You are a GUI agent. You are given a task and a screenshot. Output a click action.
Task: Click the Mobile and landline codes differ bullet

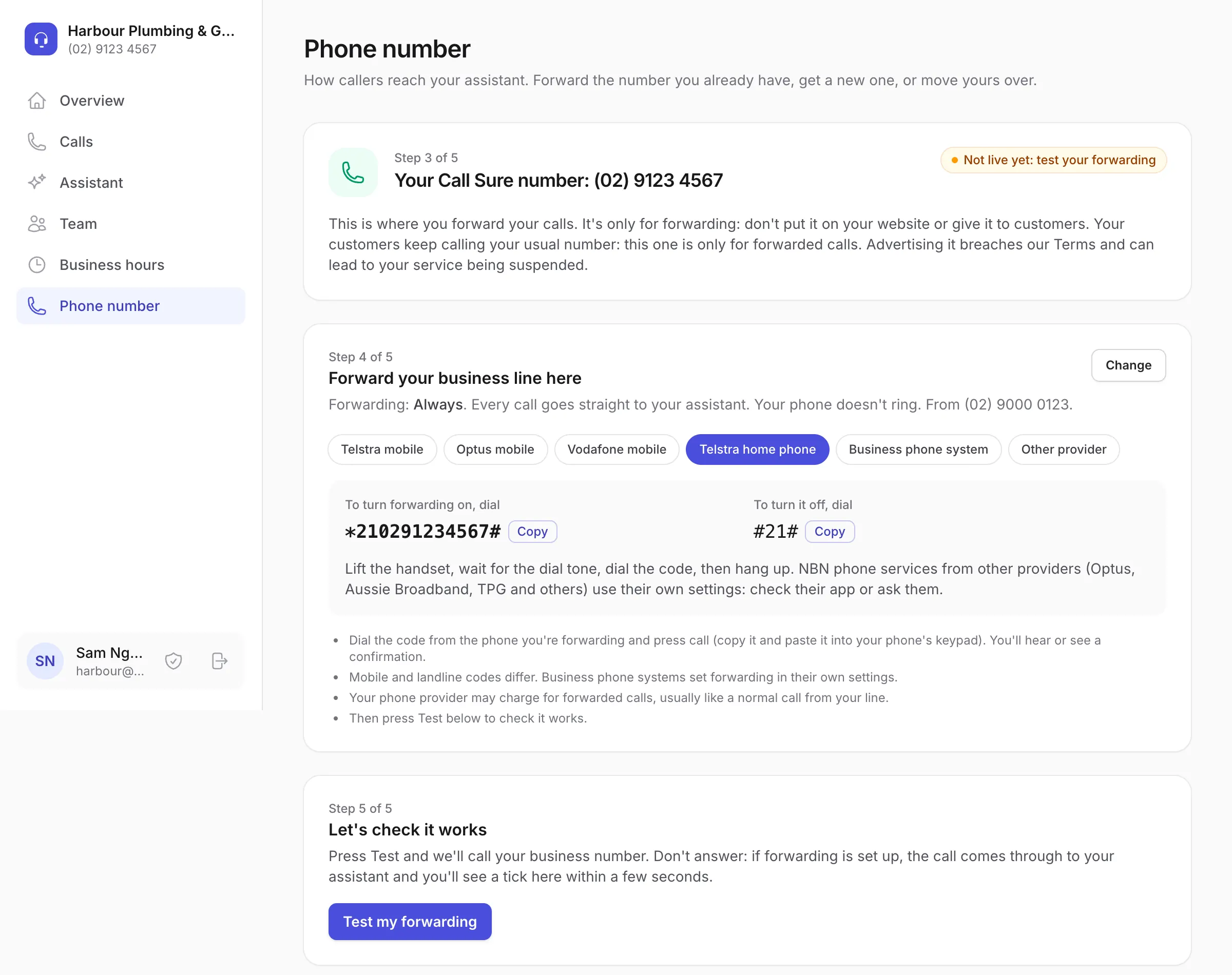(623, 677)
